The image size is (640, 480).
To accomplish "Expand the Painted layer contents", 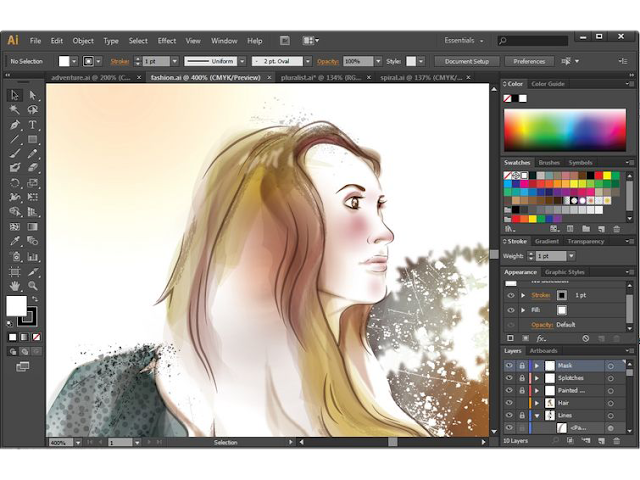I will click(x=535, y=390).
